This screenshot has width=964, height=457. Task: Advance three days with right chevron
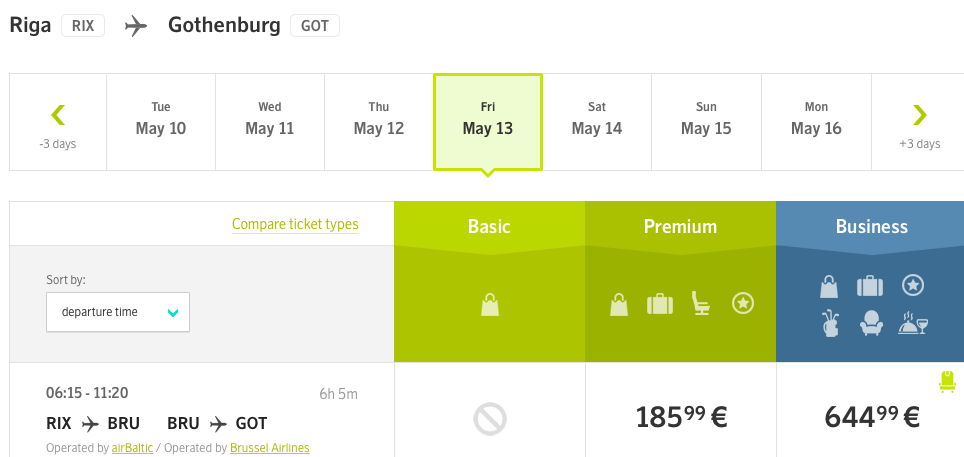[x=919, y=122]
